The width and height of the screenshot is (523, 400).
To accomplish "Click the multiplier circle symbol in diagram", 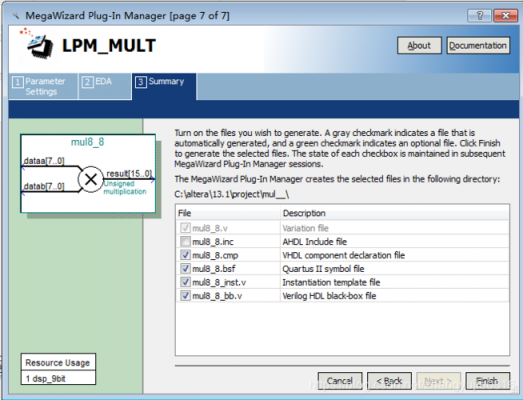I will click(x=91, y=179).
